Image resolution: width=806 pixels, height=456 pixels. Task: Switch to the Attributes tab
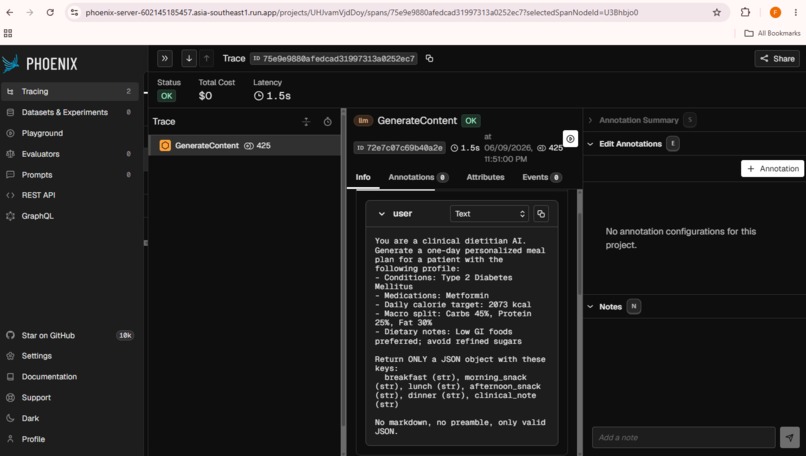coord(485,177)
